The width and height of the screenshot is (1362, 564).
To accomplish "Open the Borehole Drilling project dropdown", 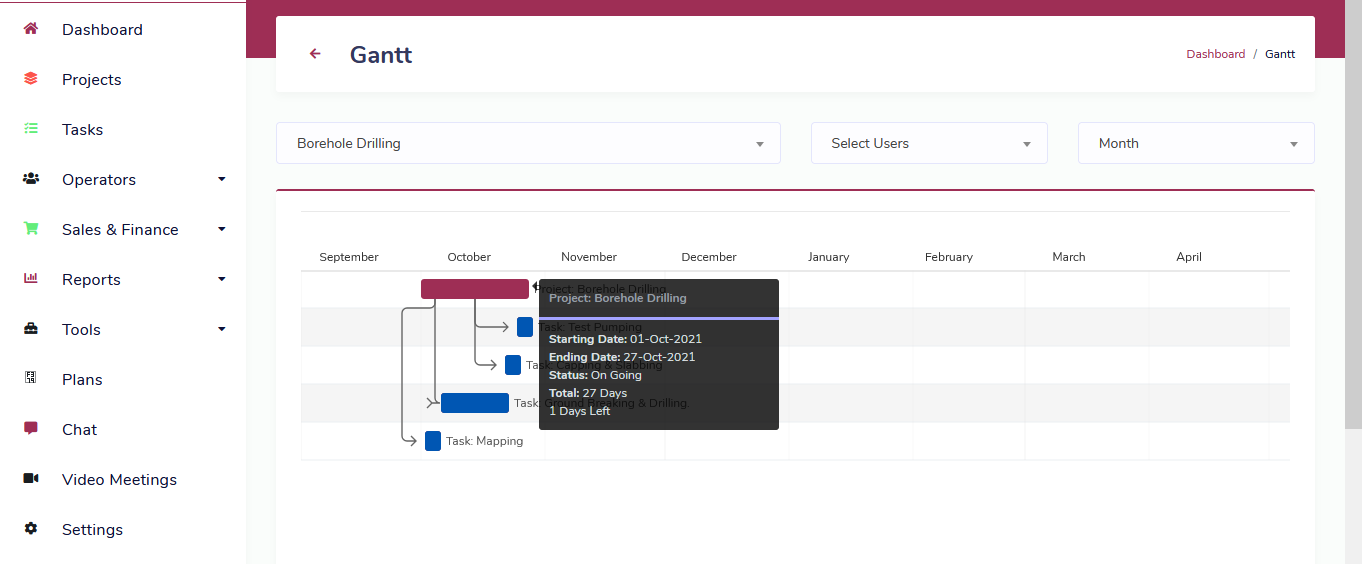I will 528,144.
